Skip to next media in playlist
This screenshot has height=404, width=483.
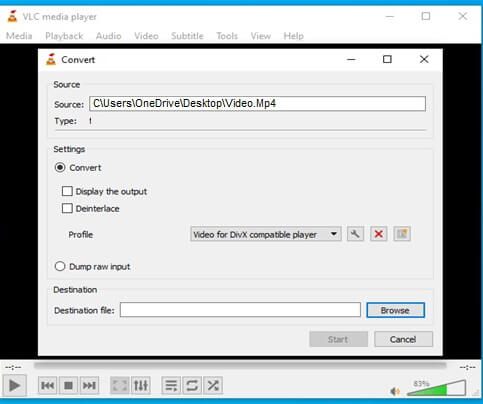[x=89, y=386]
